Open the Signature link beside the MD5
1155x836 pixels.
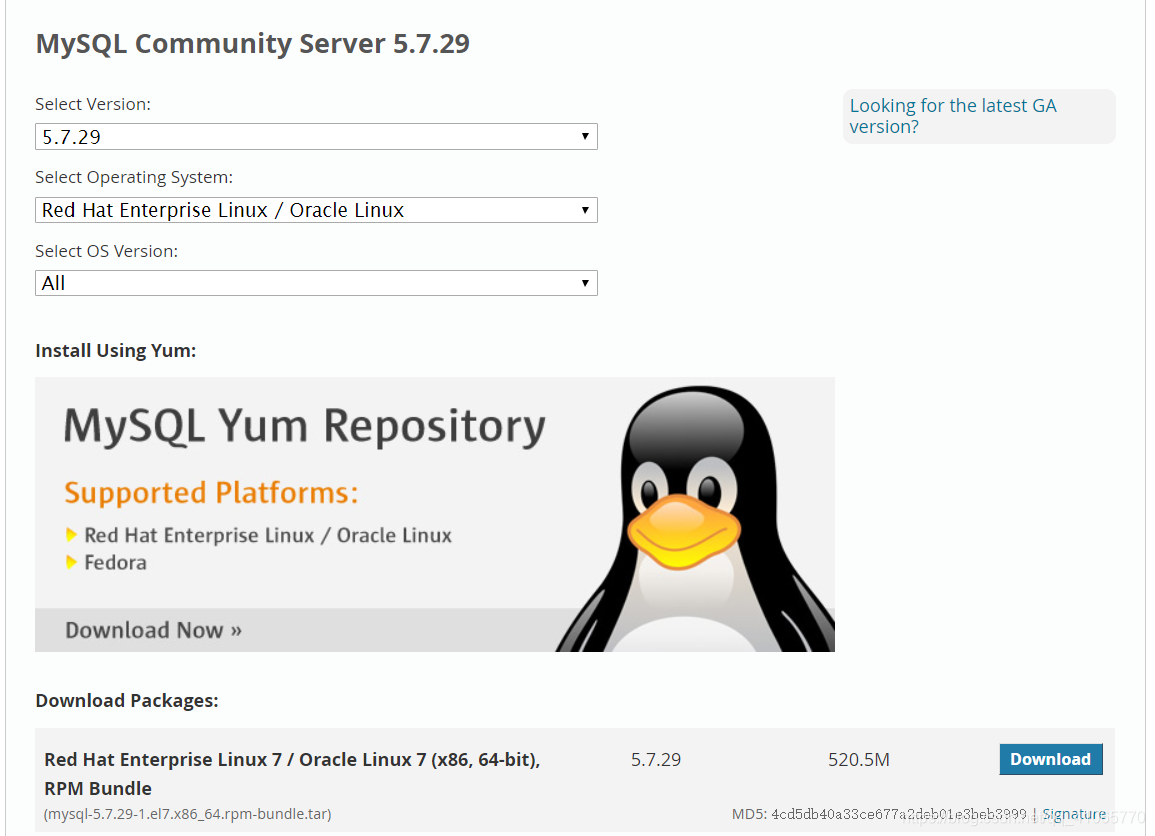tap(1074, 814)
